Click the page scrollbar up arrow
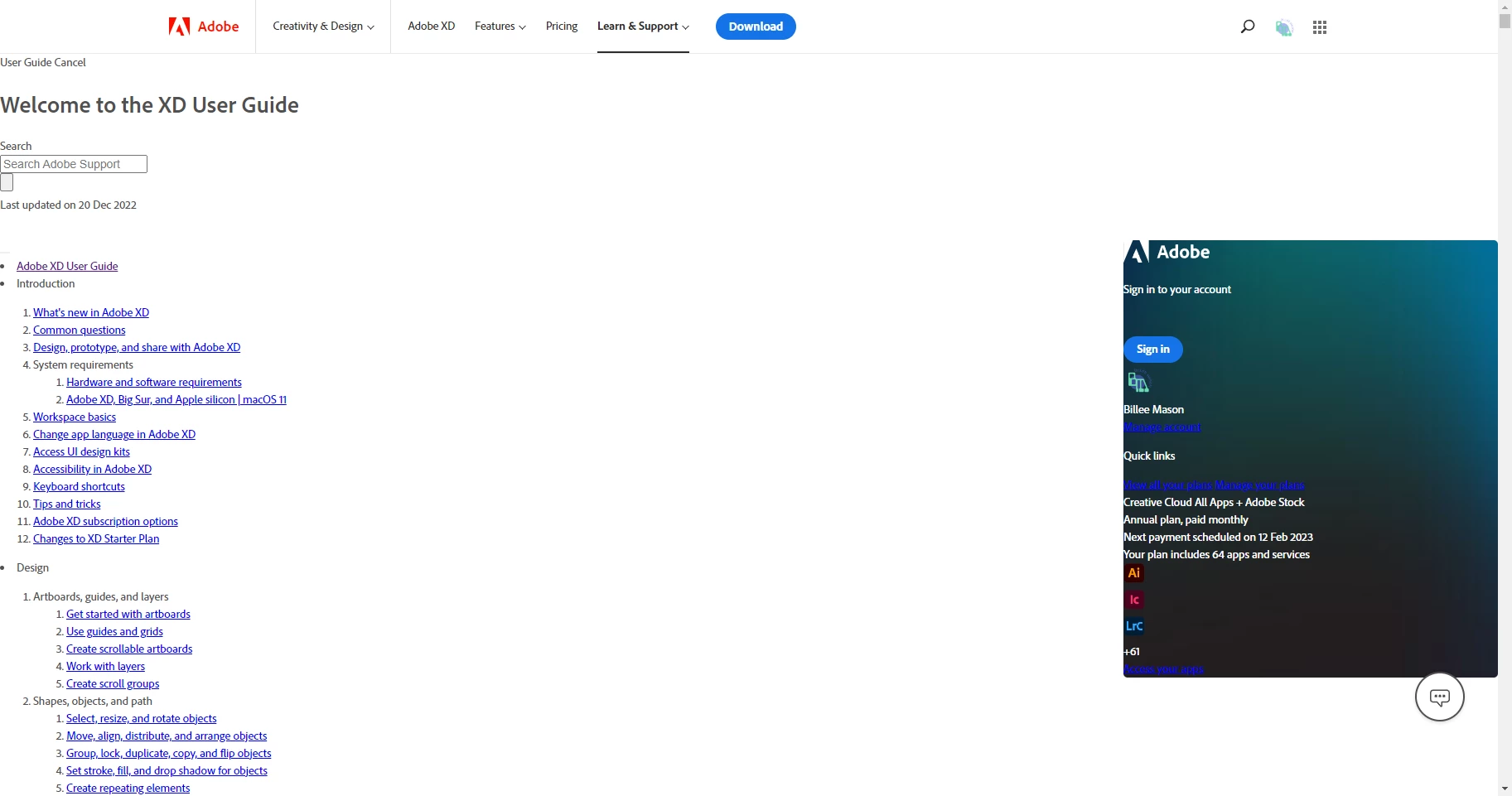The height and width of the screenshot is (796, 1512). (x=1505, y=7)
